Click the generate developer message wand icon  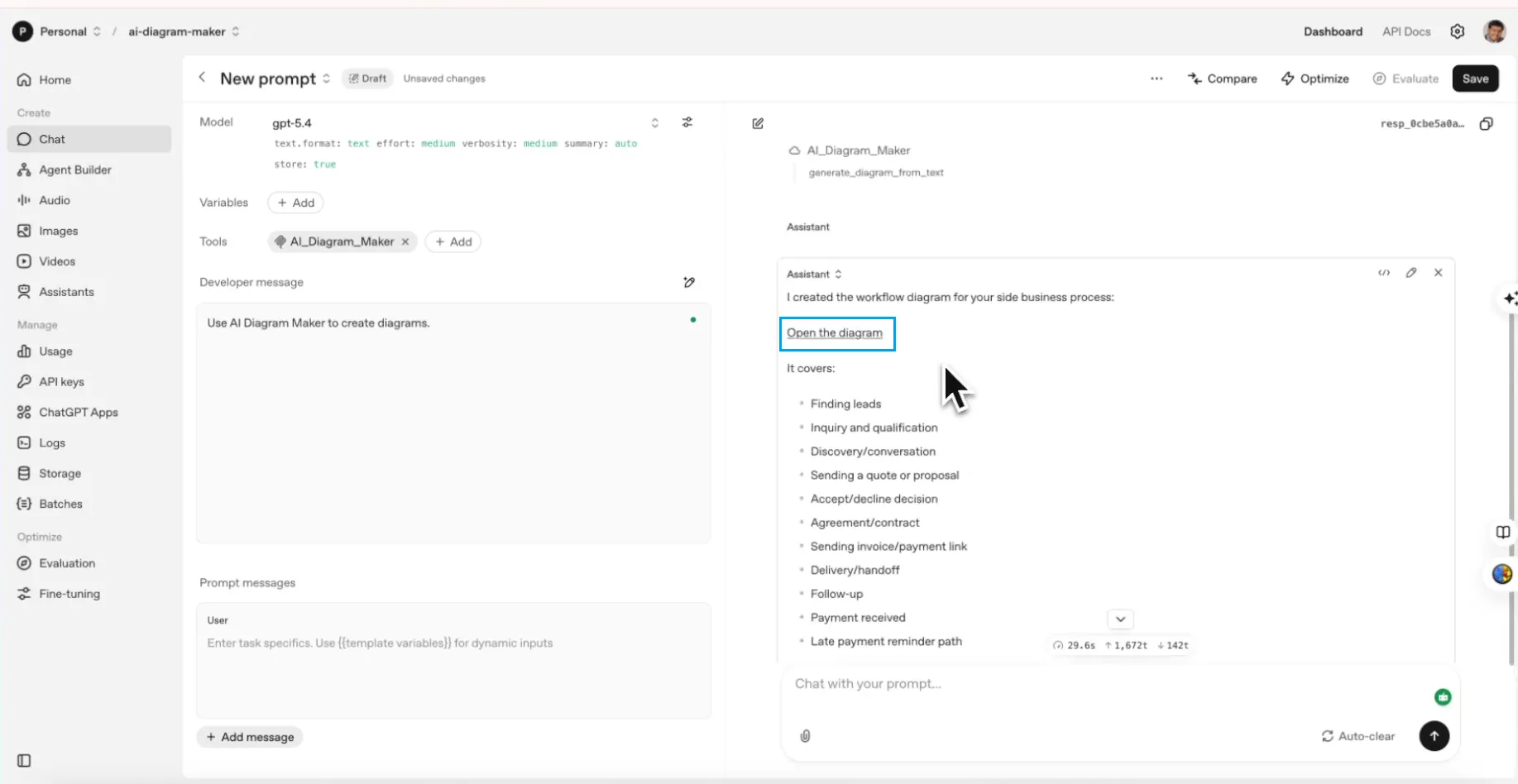point(689,282)
